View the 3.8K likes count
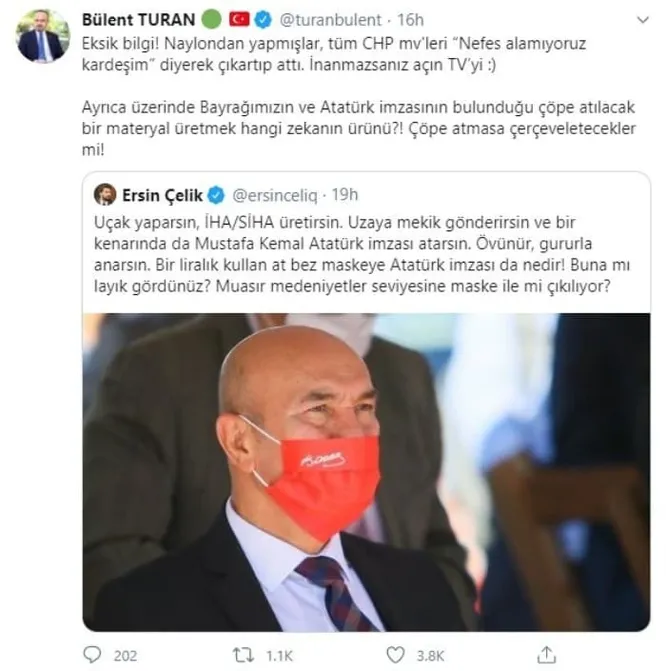The height and width of the screenshot is (671, 666). click(x=430, y=656)
